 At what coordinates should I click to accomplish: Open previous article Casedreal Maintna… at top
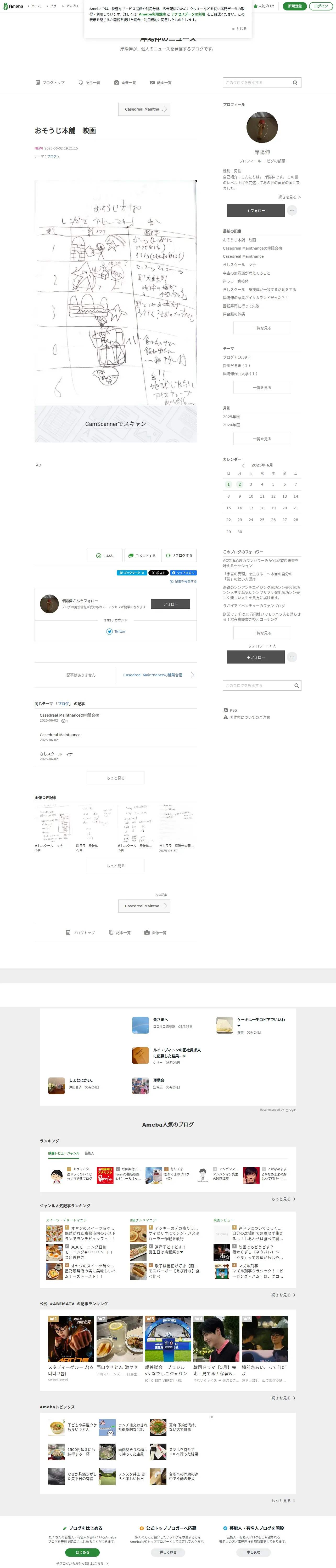click(x=144, y=109)
